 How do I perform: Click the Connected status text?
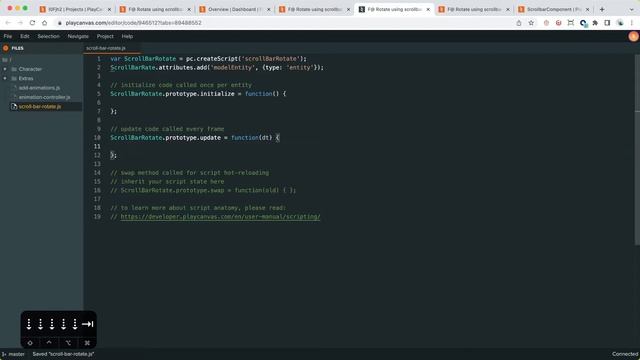625,354
